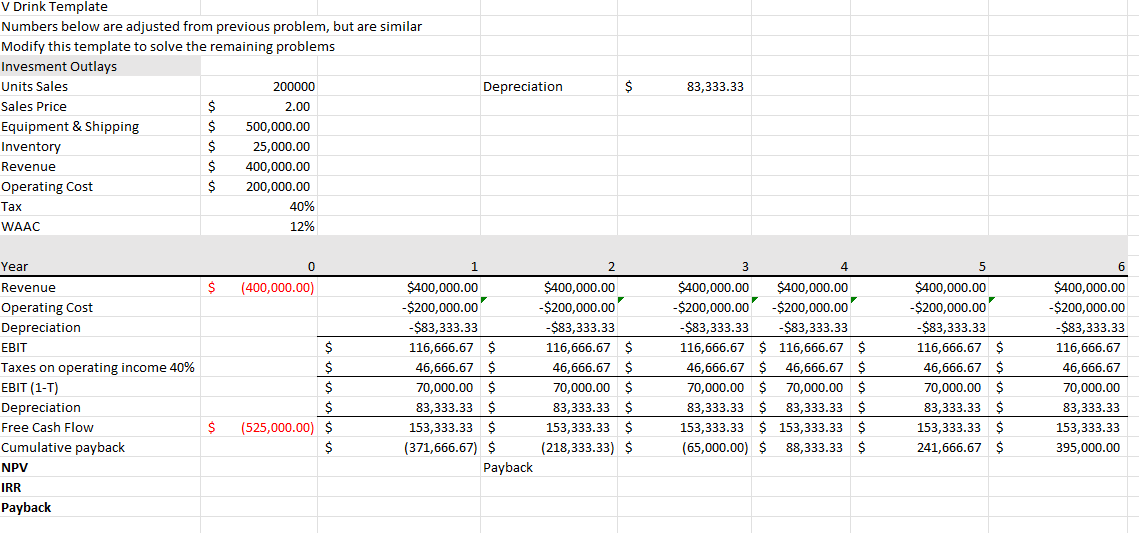Select the Year 6 column header
Viewport: 1139px width, 533px height.
click(1121, 266)
